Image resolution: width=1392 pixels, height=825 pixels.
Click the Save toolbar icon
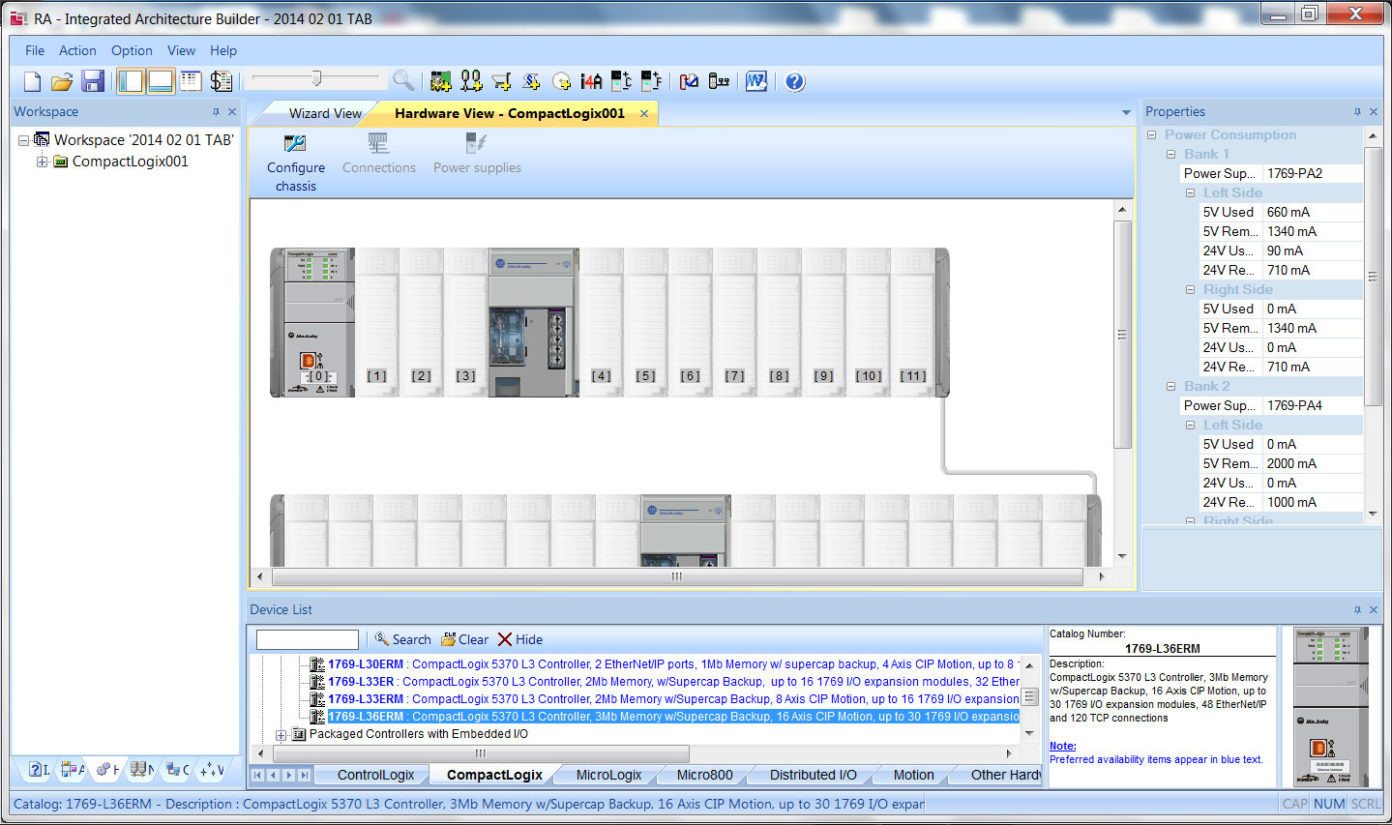pyautogui.click(x=93, y=81)
